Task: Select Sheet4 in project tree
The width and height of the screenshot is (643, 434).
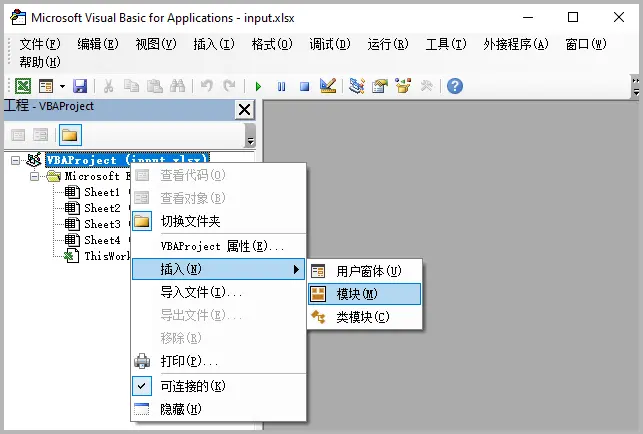Action: pyautogui.click(x=102, y=240)
